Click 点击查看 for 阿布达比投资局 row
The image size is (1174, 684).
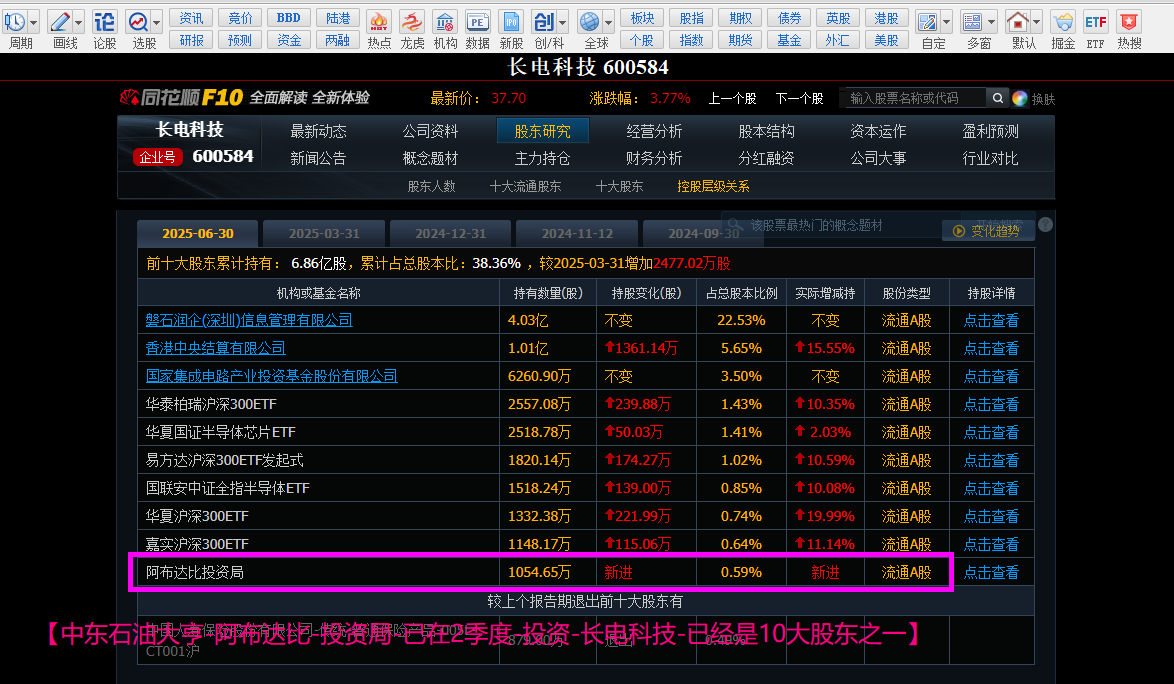[991, 572]
